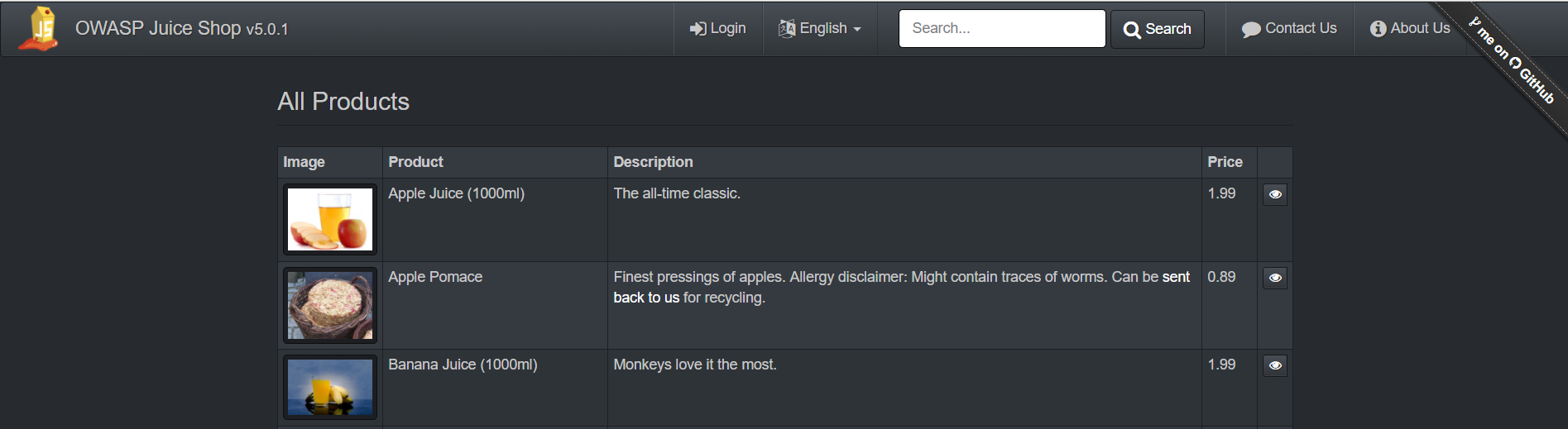
Task: Open details via Apple Juice eye icon
Action: pyautogui.click(x=1275, y=194)
